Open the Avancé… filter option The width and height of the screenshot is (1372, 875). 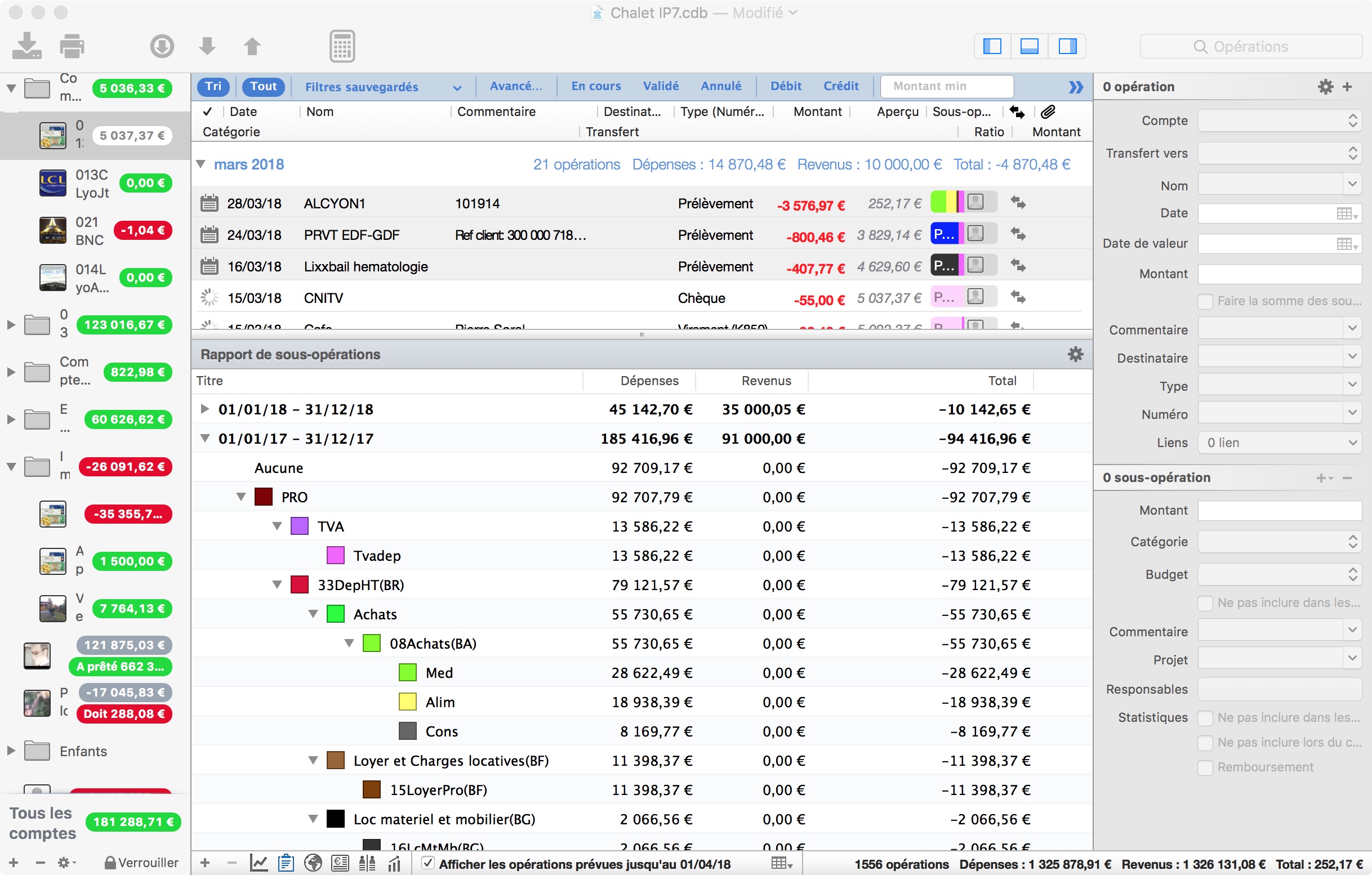coord(516,87)
